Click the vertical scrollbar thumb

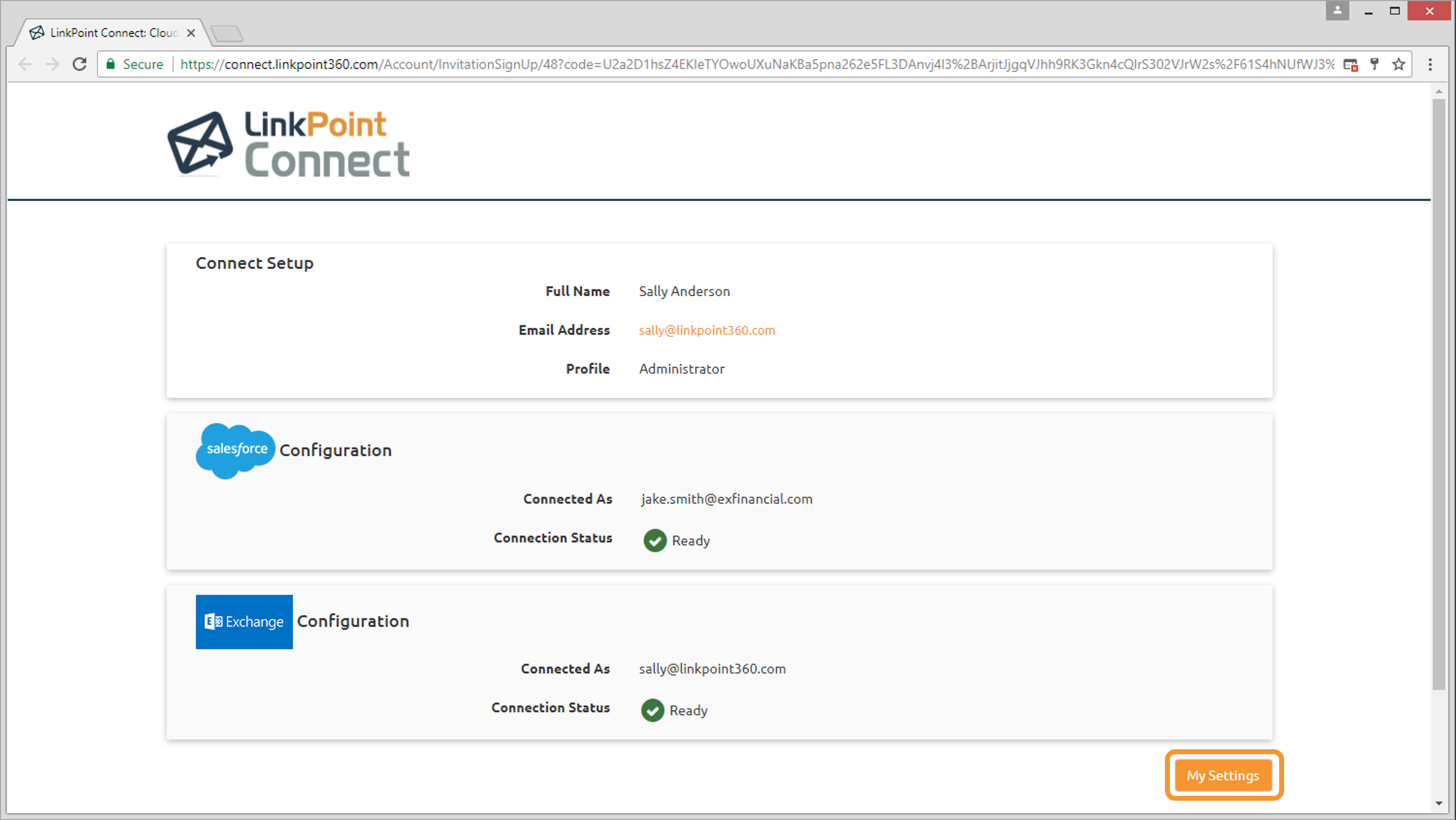[1439, 394]
